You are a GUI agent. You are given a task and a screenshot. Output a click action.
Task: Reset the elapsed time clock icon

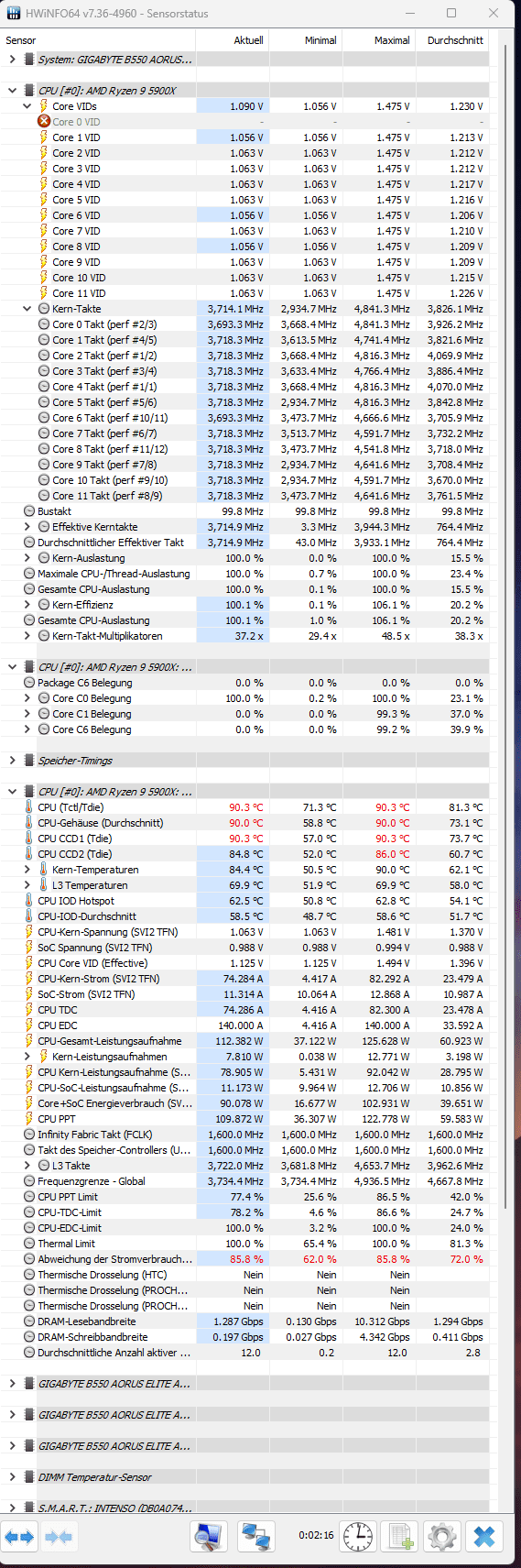click(x=358, y=1537)
